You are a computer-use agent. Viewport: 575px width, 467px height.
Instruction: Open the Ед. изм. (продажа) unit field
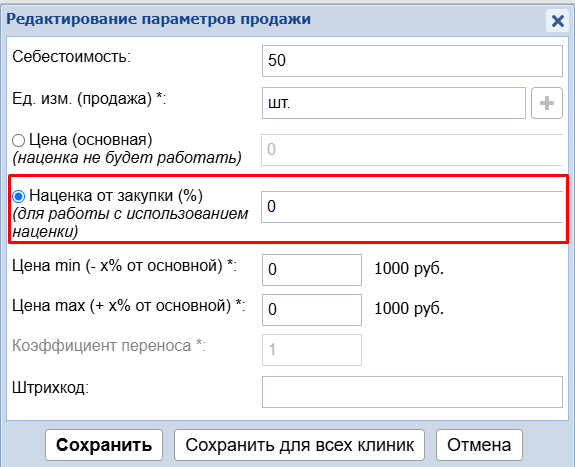[394, 103]
